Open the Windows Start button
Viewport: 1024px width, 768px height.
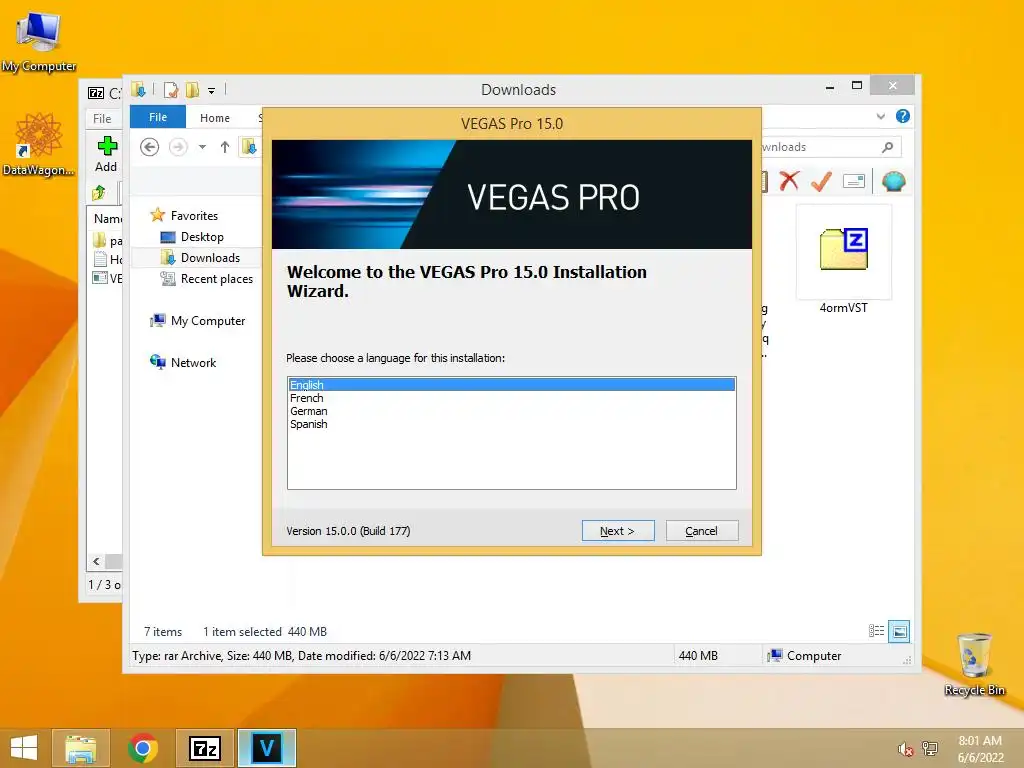(x=24, y=748)
